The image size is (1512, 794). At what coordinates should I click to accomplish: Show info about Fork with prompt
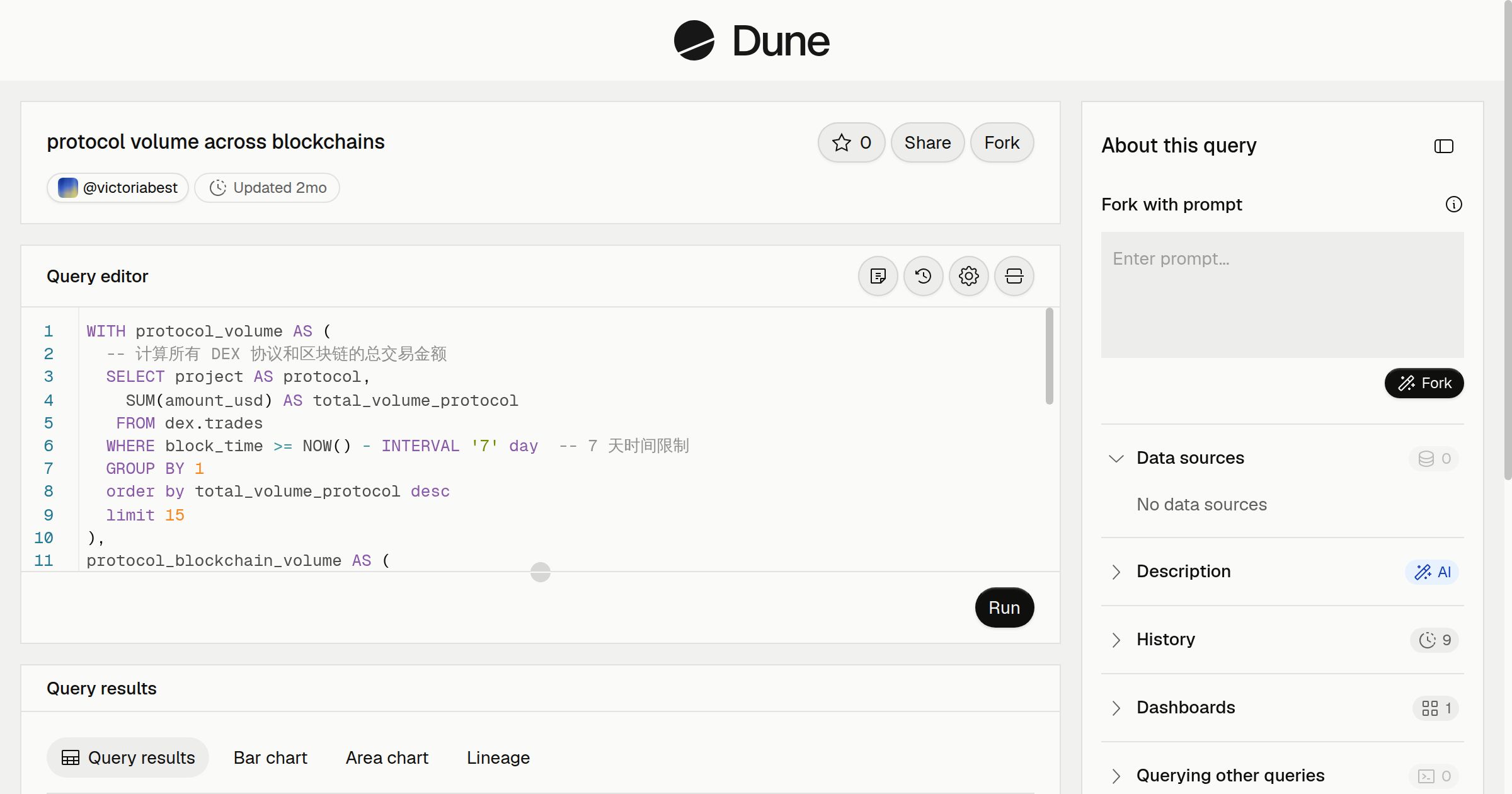pos(1453,204)
